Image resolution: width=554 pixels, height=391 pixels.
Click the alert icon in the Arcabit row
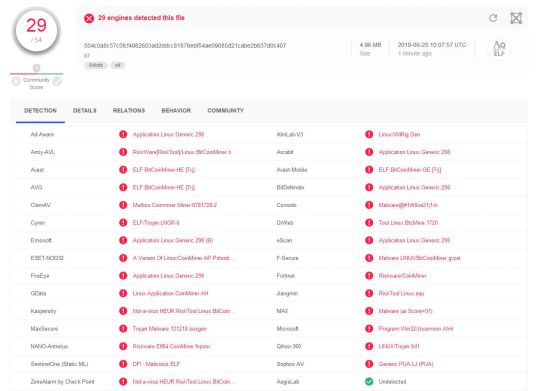(x=369, y=152)
